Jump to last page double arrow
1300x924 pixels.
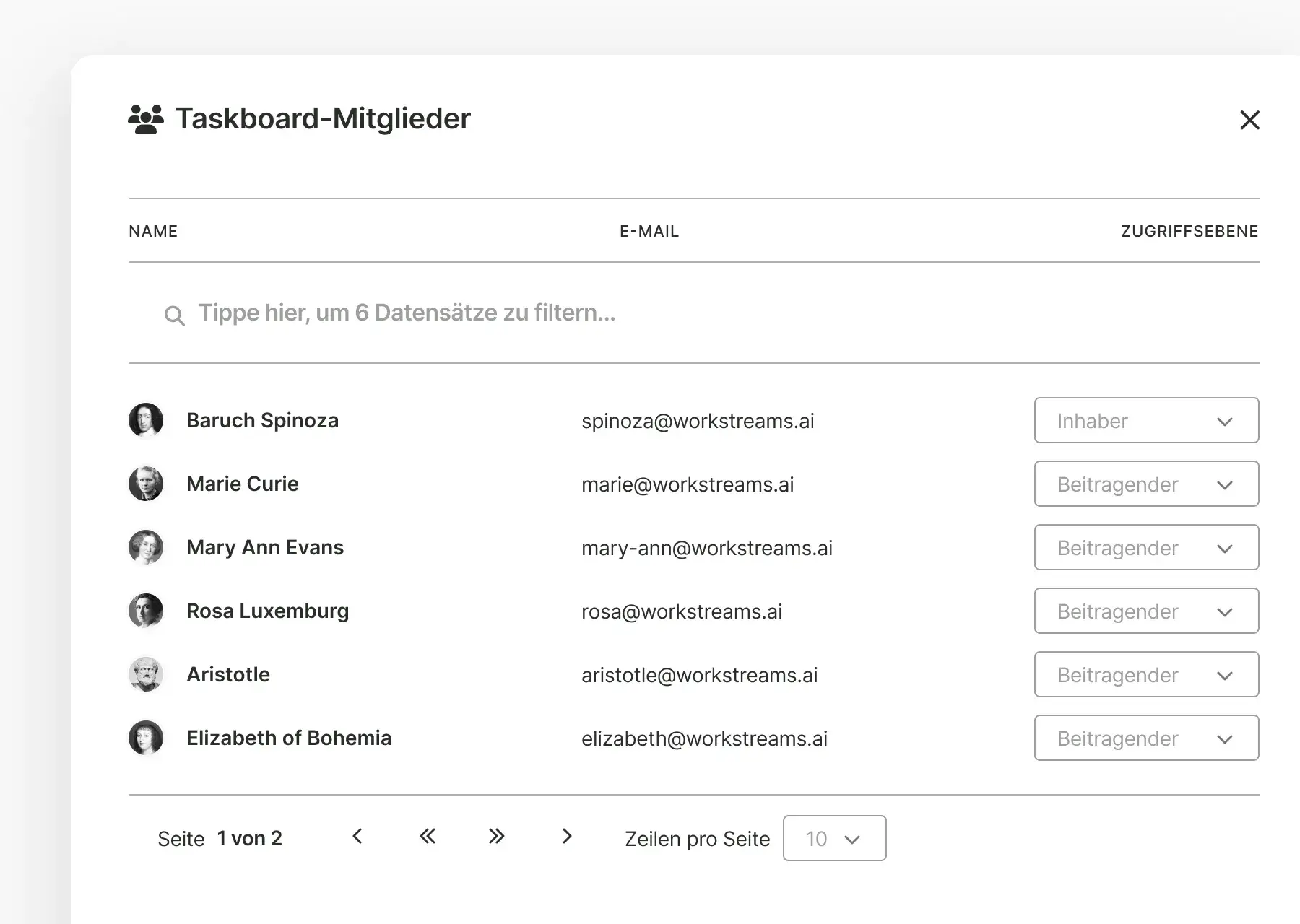[x=496, y=837]
